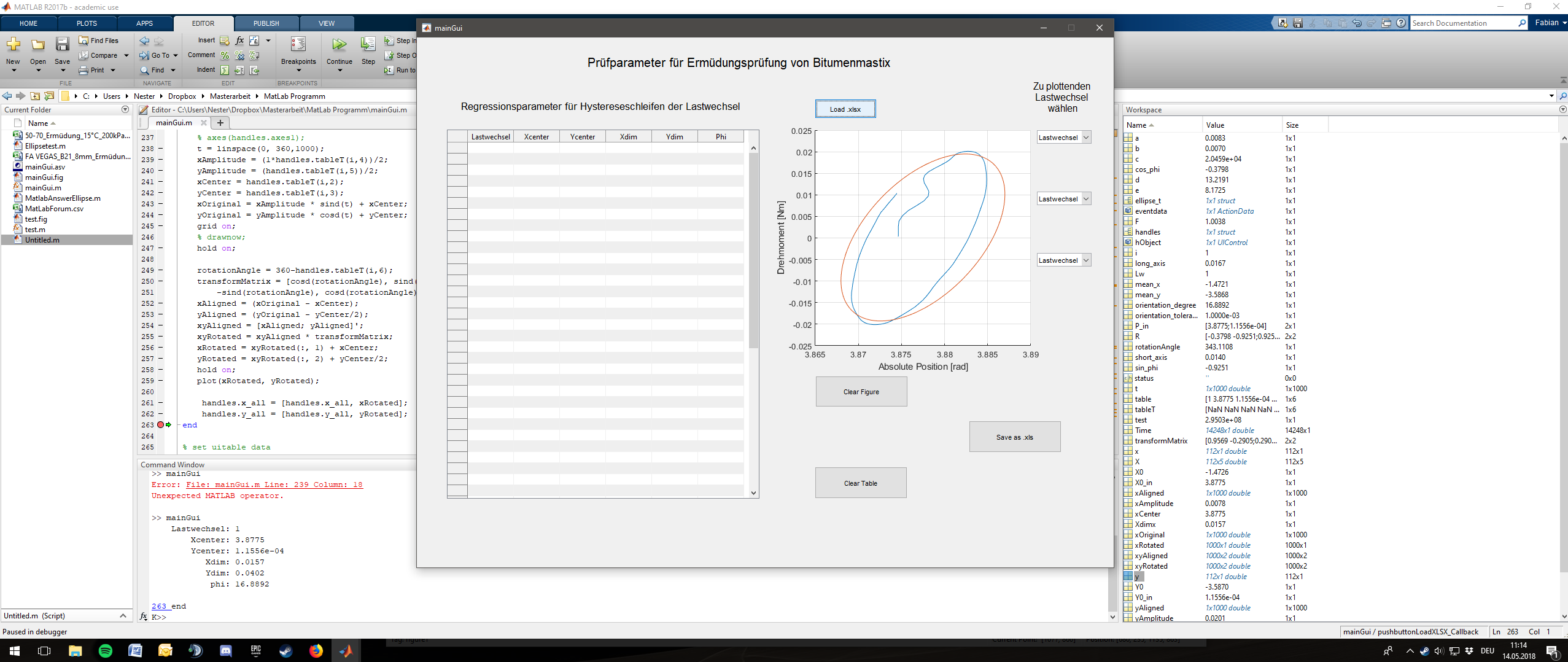
Task: Open the bottom Lastwechsel dropdown
Action: [x=1063, y=260]
